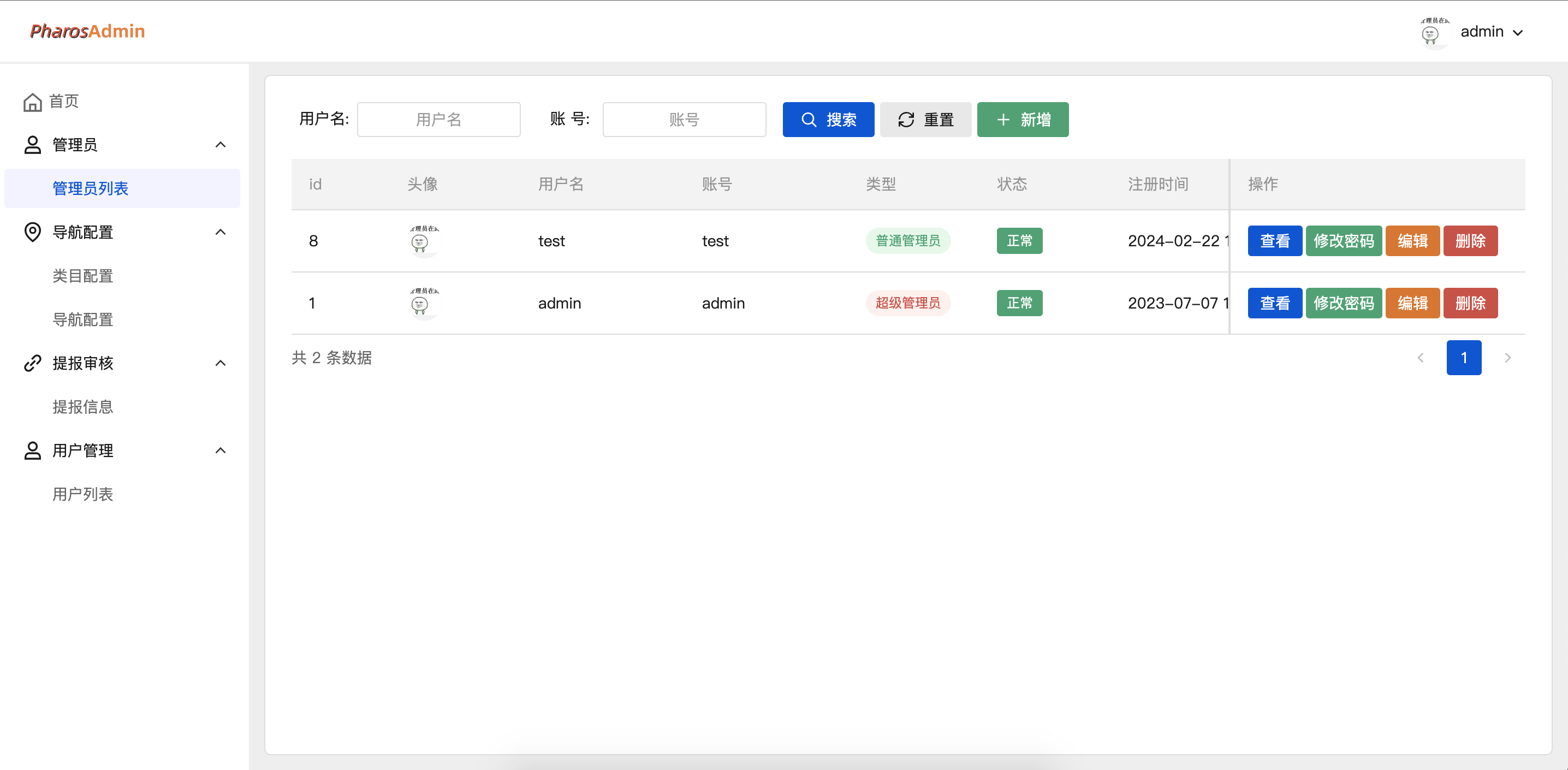Click 修改密码 for the admin account
The image size is (1568, 770).
pos(1344,303)
